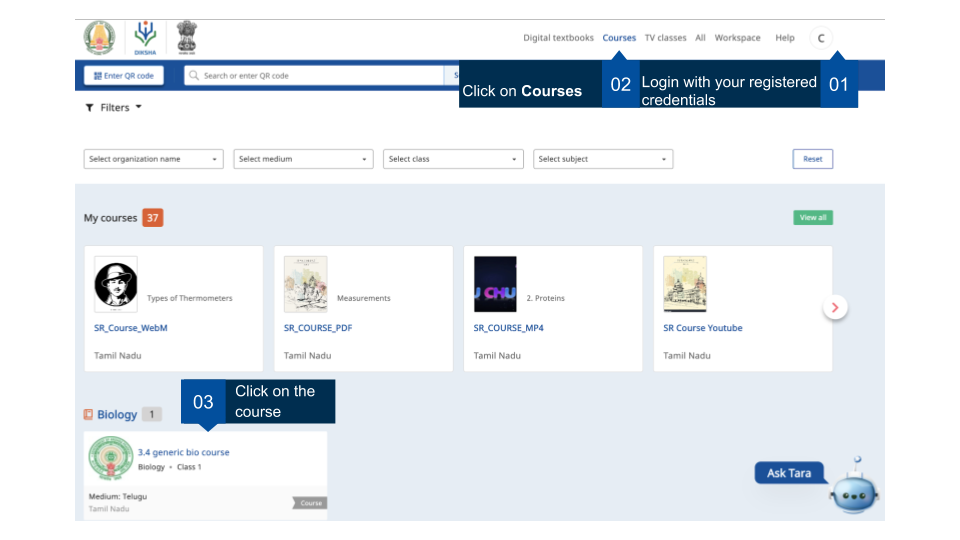Click the Tamil Nadu government emblem
The height and width of the screenshot is (540, 960).
tap(100, 38)
